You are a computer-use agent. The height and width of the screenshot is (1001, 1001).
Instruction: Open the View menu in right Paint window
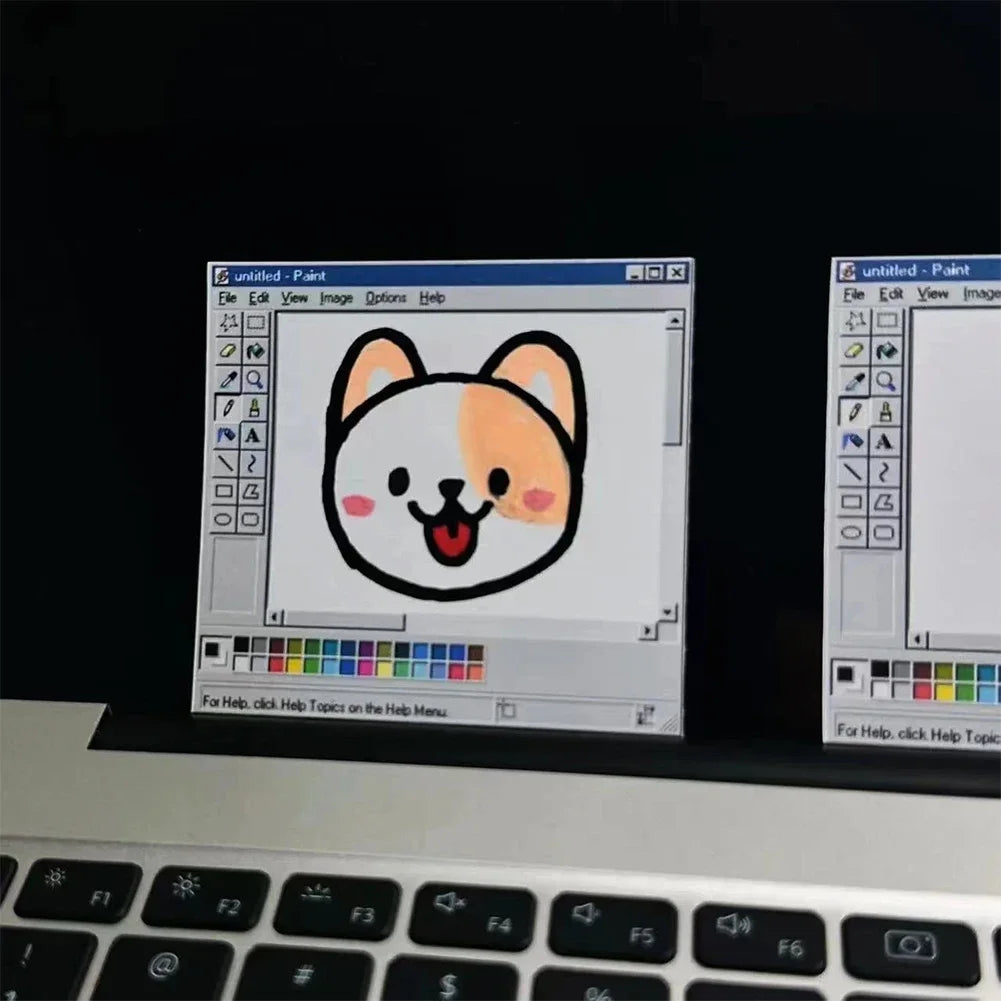coord(933,294)
